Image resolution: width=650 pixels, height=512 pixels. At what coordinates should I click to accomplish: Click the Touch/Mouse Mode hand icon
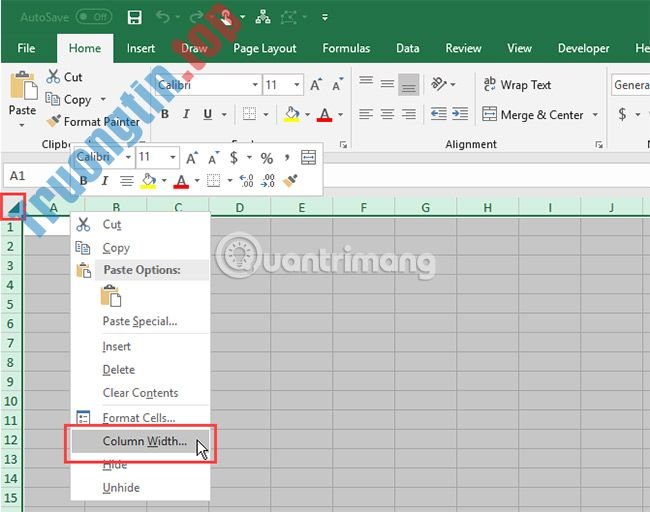[x=226, y=17]
